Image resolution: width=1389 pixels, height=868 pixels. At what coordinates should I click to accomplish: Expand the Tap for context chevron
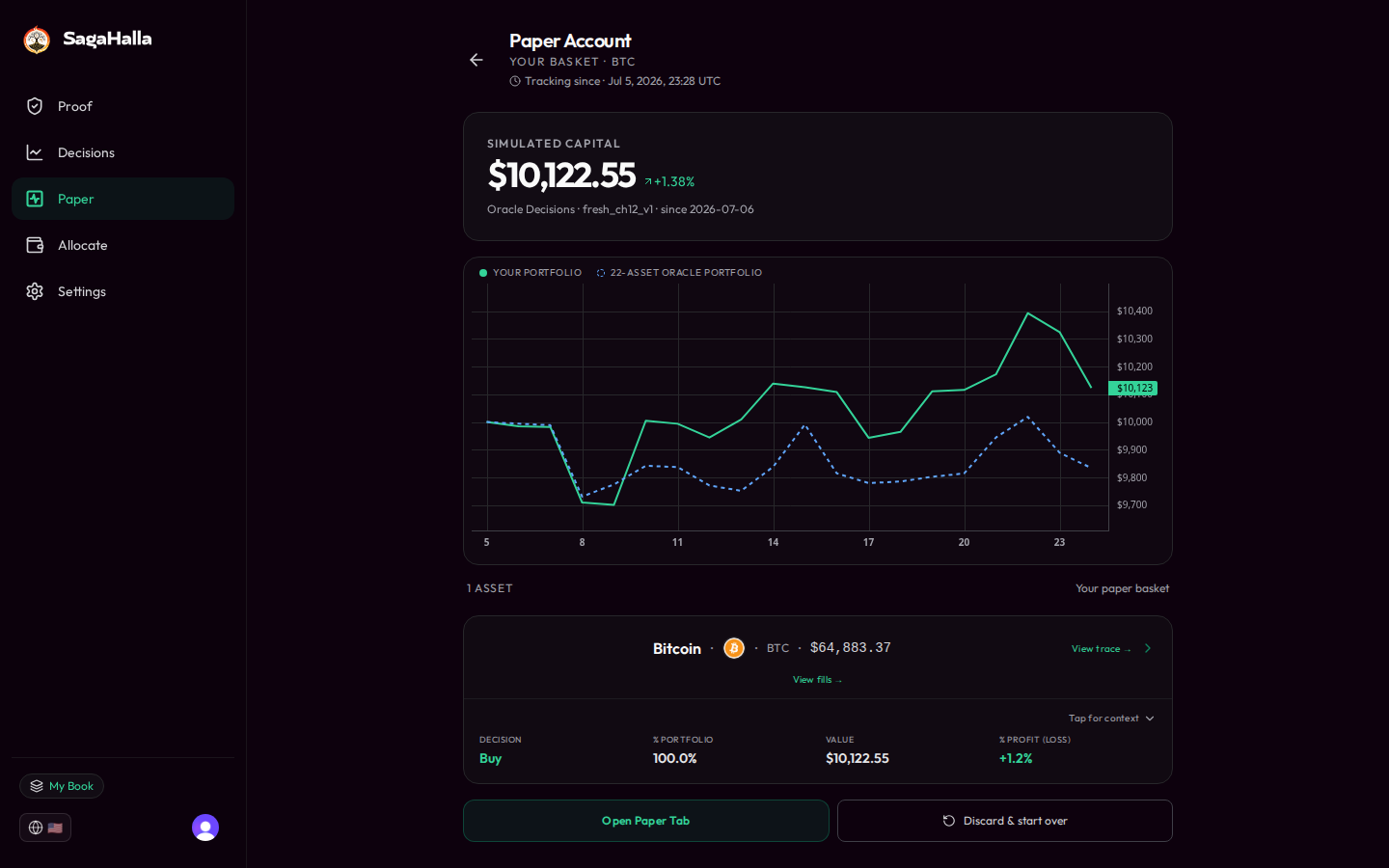click(1150, 719)
